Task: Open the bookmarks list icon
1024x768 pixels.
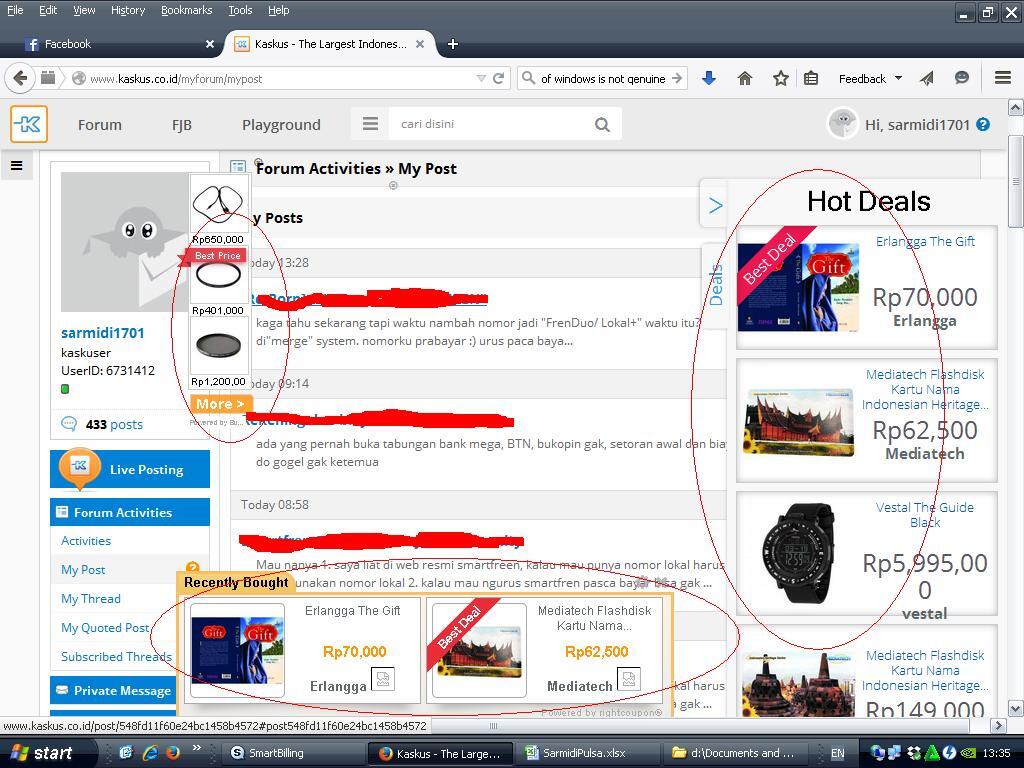Action: (x=810, y=78)
